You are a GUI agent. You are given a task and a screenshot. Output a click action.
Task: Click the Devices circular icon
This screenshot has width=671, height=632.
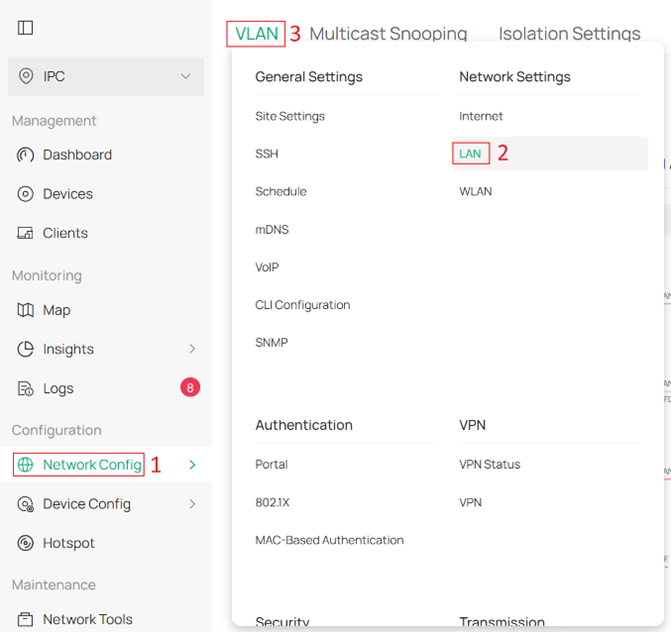pyautogui.click(x=25, y=194)
